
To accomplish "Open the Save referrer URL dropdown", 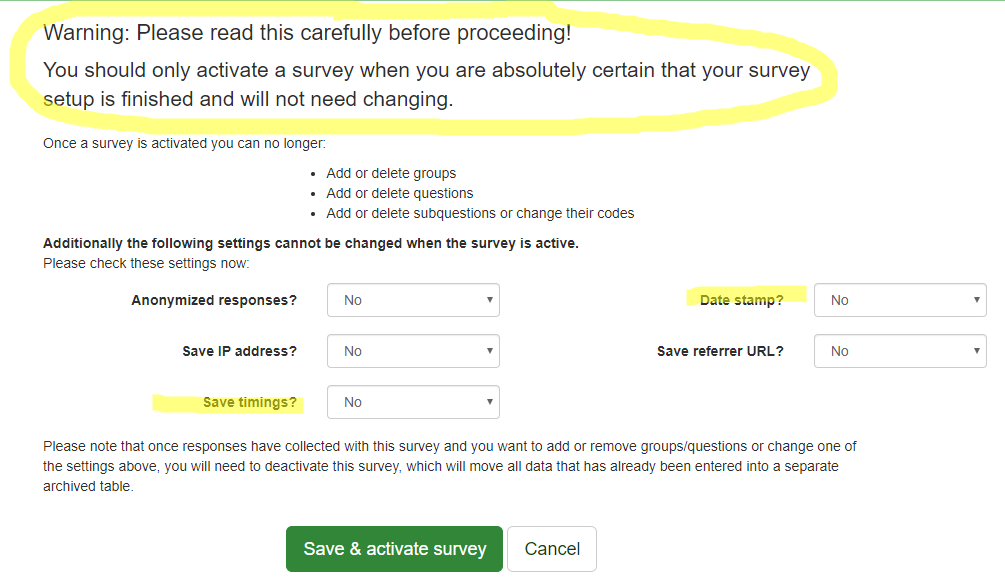I will pyautogui.click(x=900, y=351).
